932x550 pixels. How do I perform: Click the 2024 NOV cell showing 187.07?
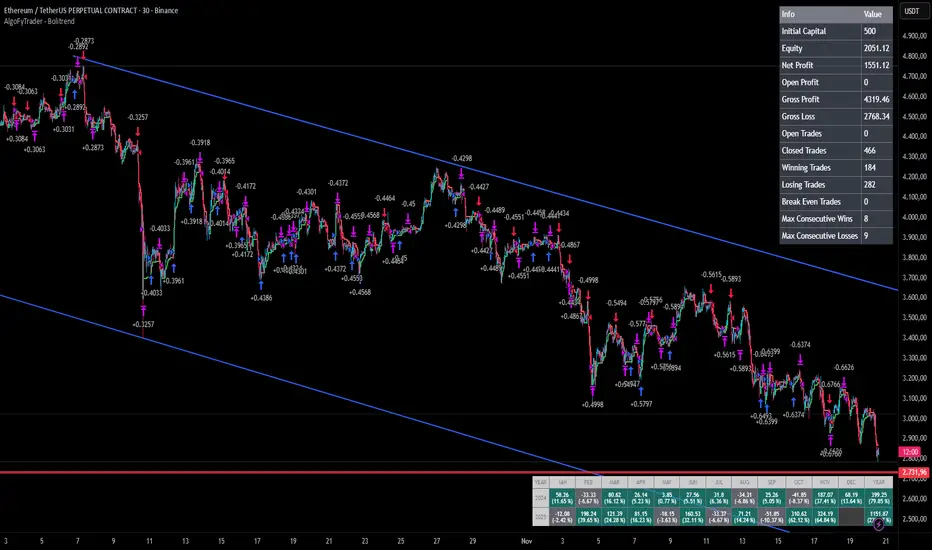(x=825, y=498)
